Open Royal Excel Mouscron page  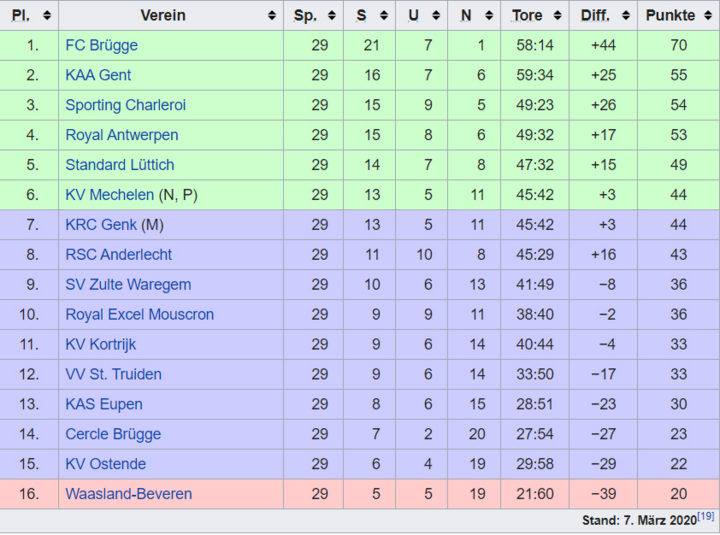point(140,315)
